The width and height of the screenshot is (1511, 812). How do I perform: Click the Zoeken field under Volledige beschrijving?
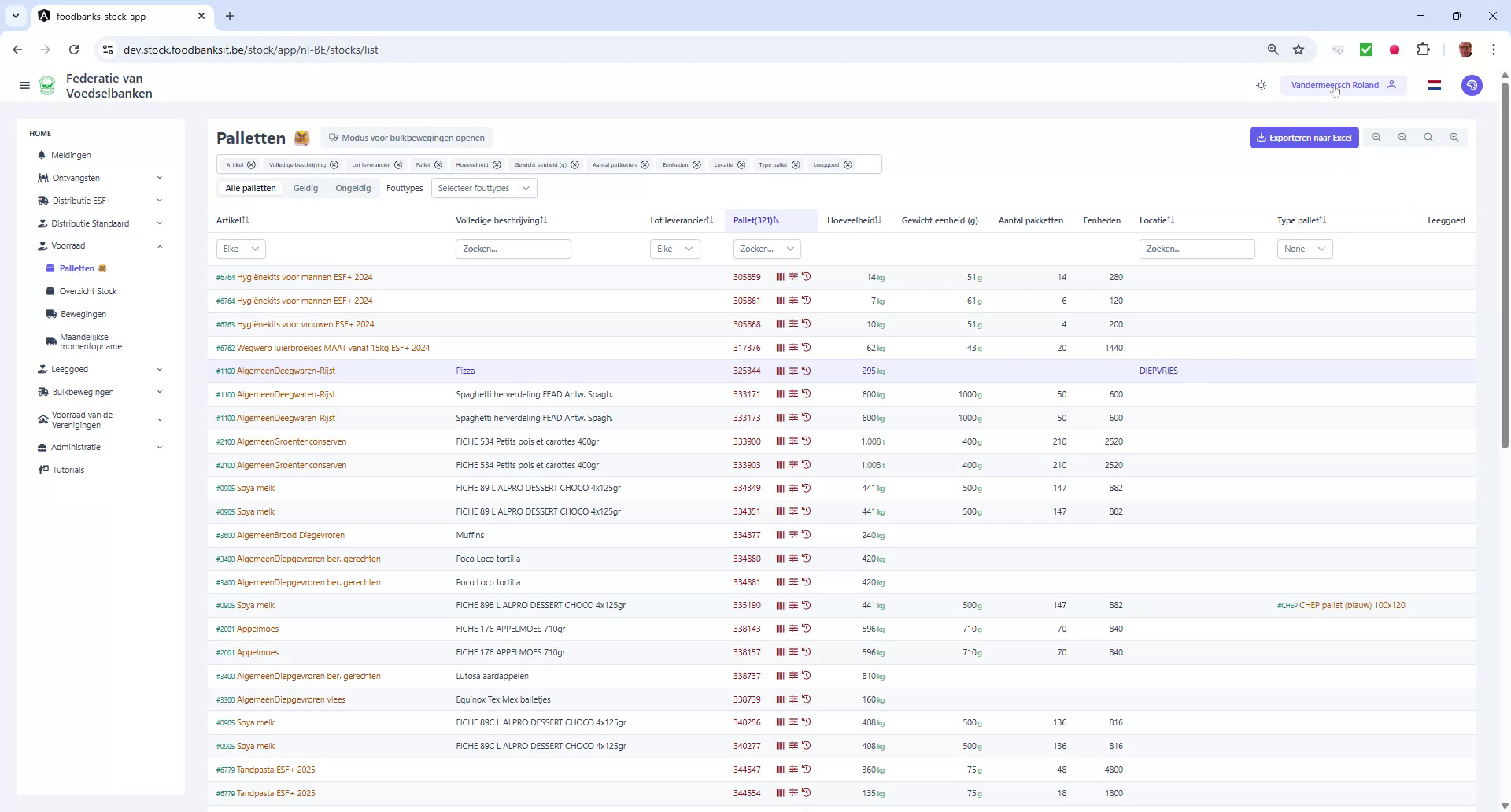coord(513,249)
